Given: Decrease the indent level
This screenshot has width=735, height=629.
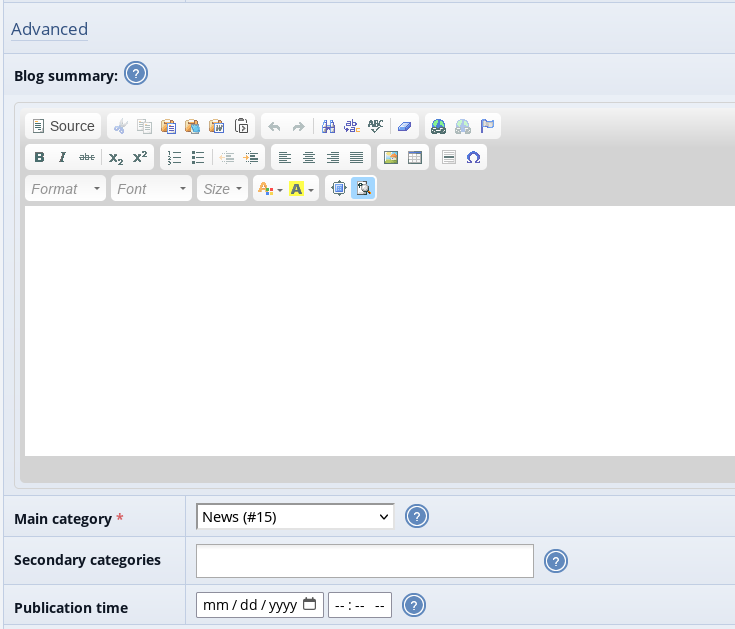Looking at the screenshot, I should 227,157.
